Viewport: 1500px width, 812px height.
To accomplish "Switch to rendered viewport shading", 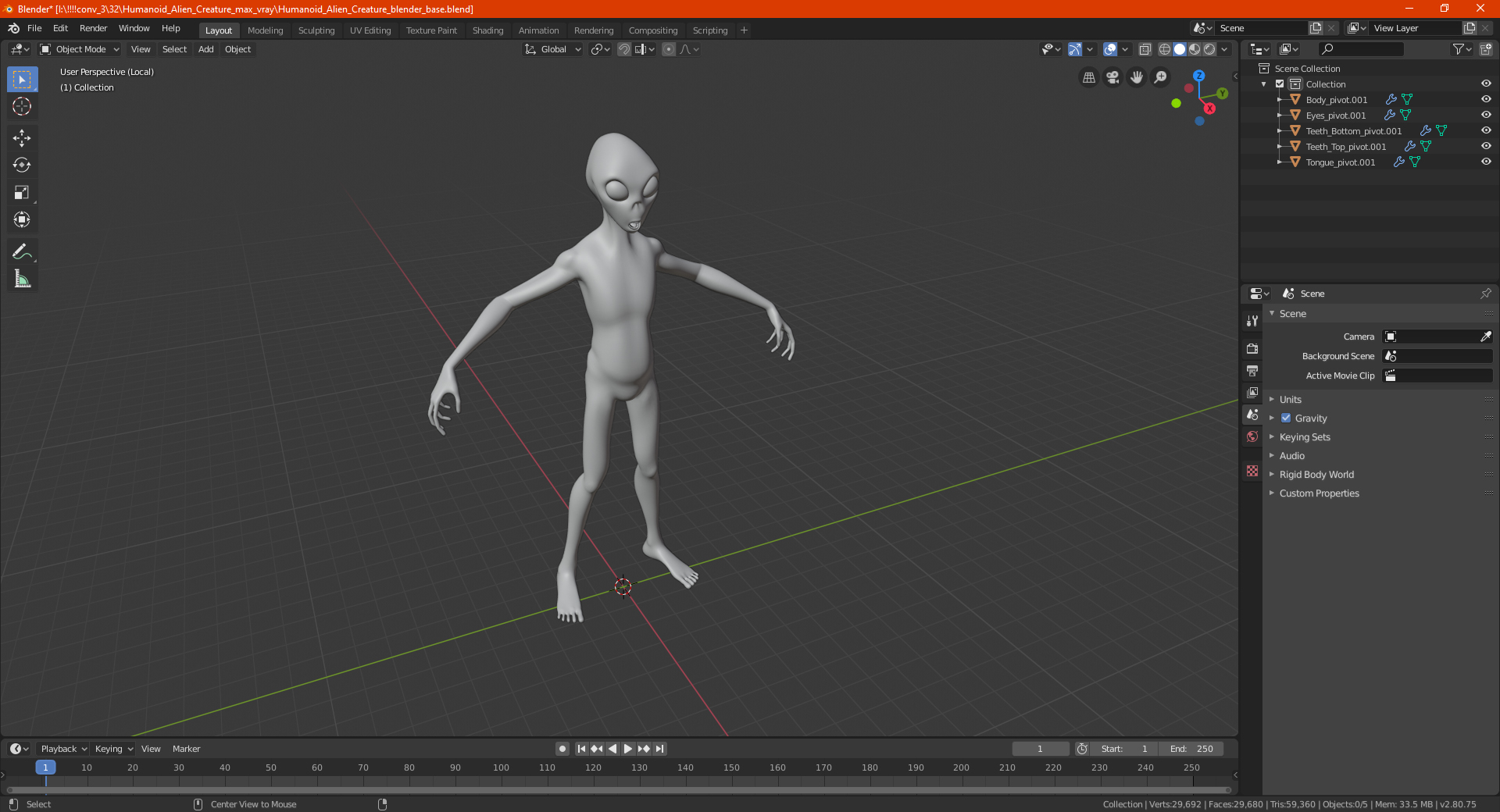I will pos(1209,49).
